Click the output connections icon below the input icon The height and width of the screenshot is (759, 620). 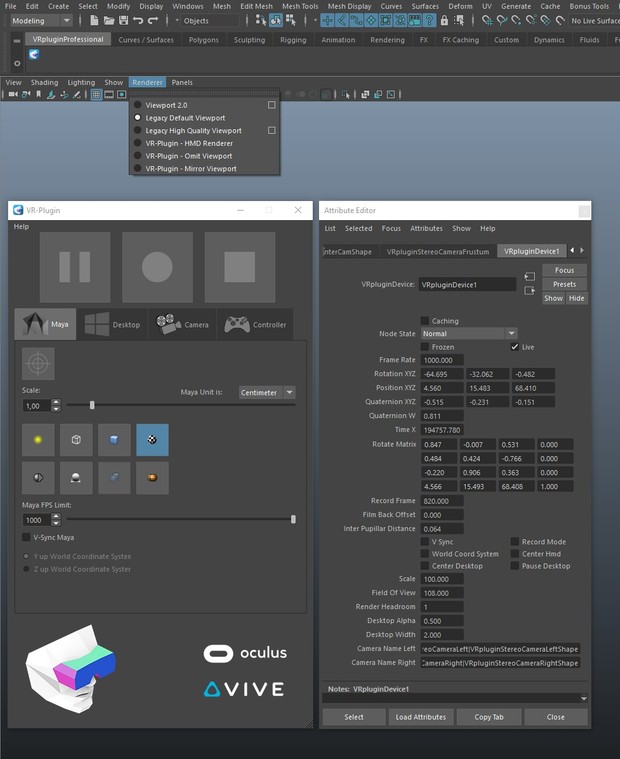pos(530,290)
